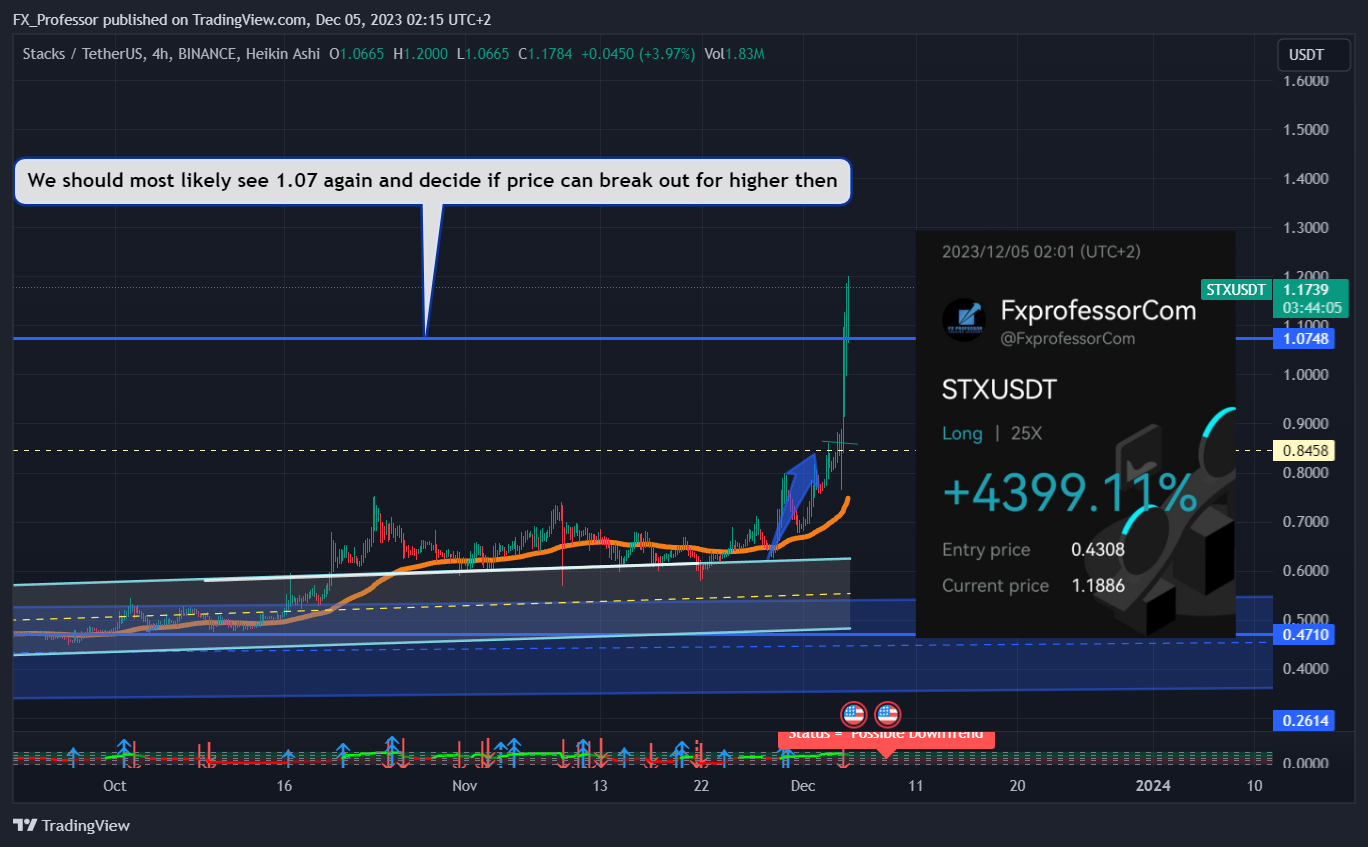This screenshot has width=1368, height=847.
Task: Click the blue 1.0748 price level label
Action: (1305, 340)
